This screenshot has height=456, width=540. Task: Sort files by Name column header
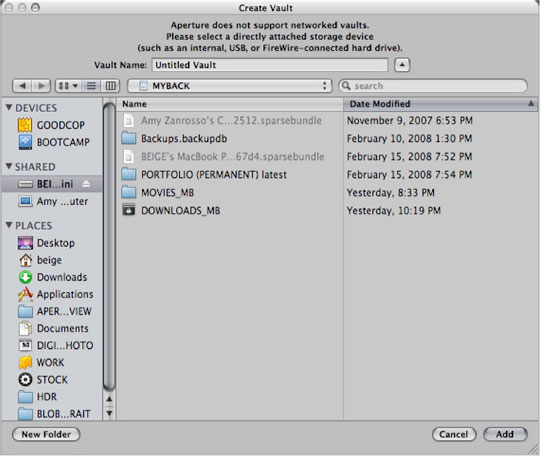tap(230, 104)
